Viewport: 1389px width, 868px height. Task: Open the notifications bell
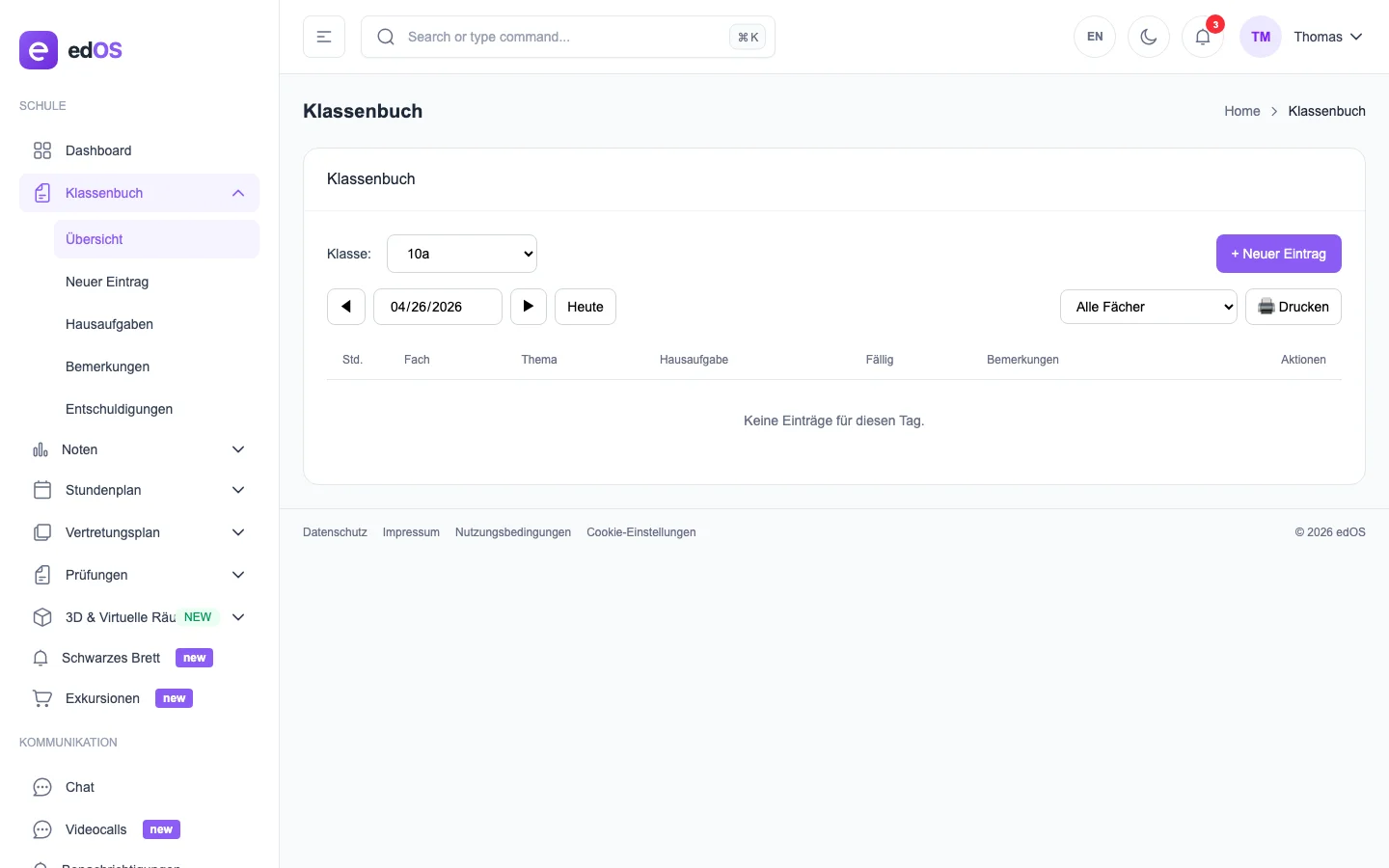pyautogui.click(x=1202, y=37)
